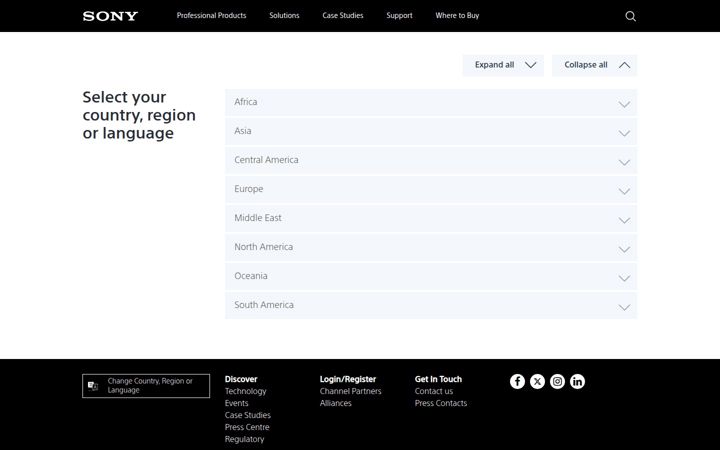Screen dimensions: 720x450
Task: Expand the Europe region row
Action: pos(431,189)
